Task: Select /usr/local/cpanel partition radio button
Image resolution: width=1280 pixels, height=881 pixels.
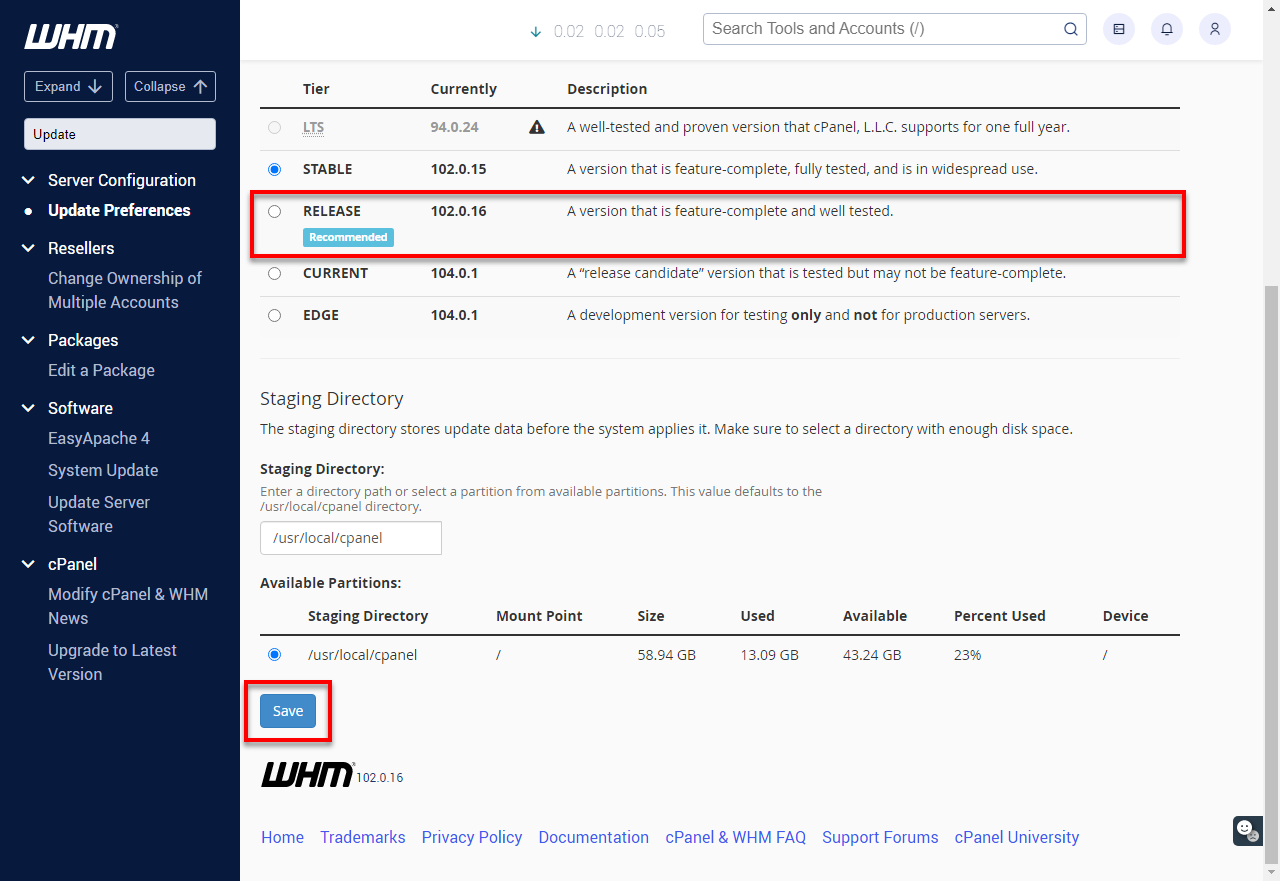Action: click(x=275, y=655)
